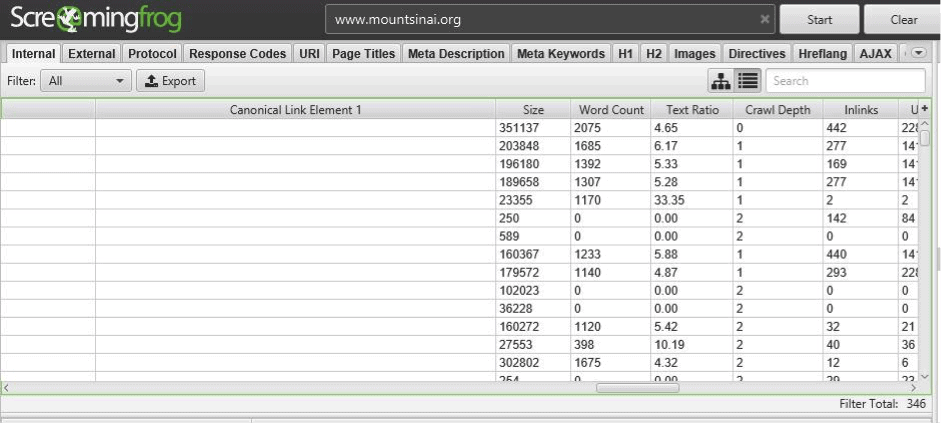Select the size cell 302802
Image resolution: width=941 pixels, height=423 pixels.
tap(533, 362)
